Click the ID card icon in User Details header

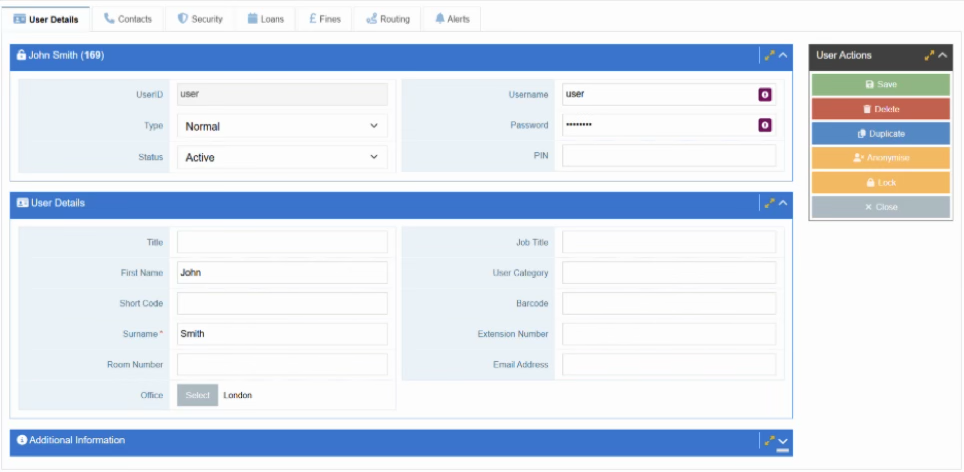tap(22, 203)
